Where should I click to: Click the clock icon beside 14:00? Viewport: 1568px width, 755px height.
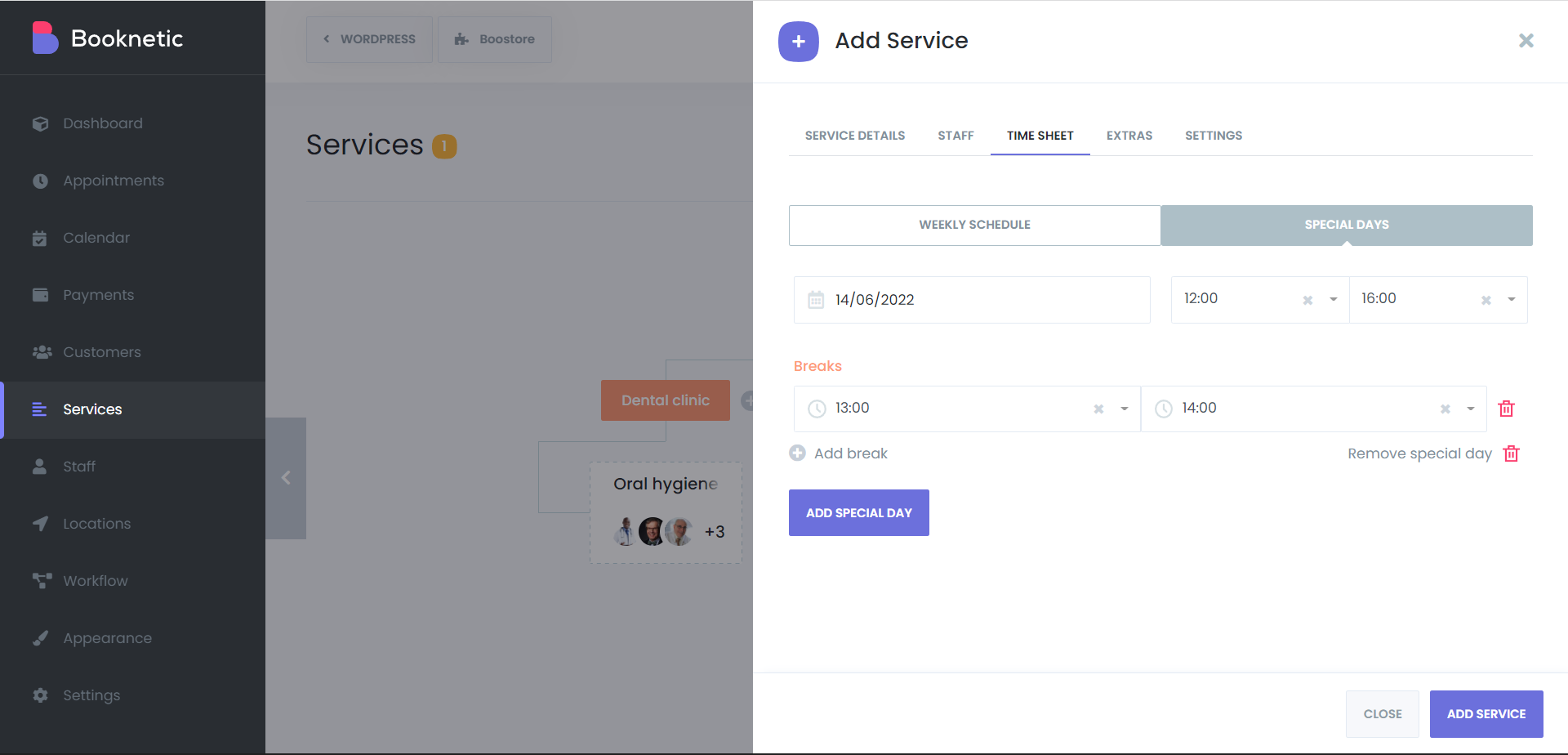tap(1164, 409)
